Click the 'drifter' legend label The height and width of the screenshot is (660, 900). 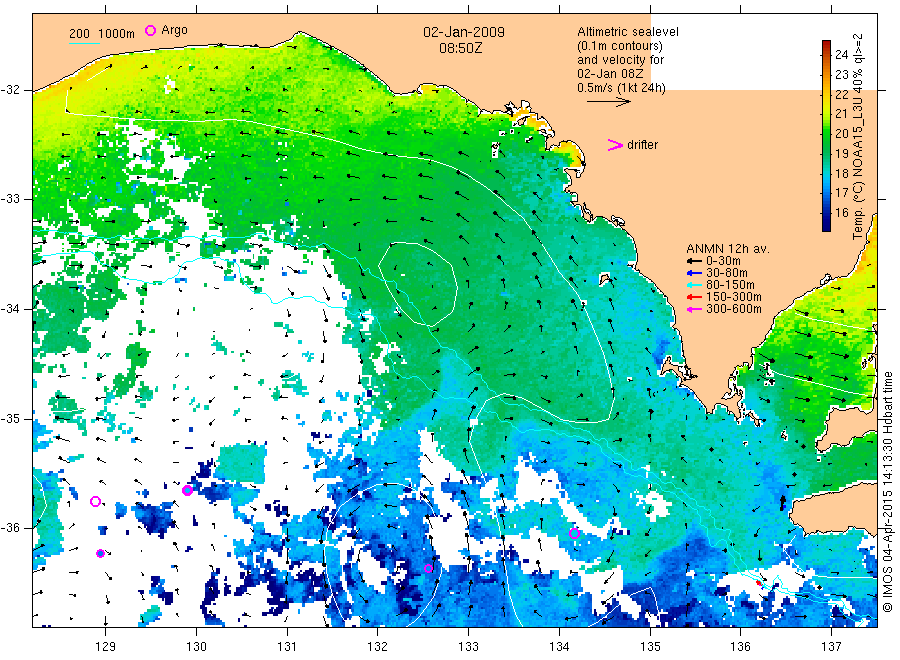coord(642,145)
